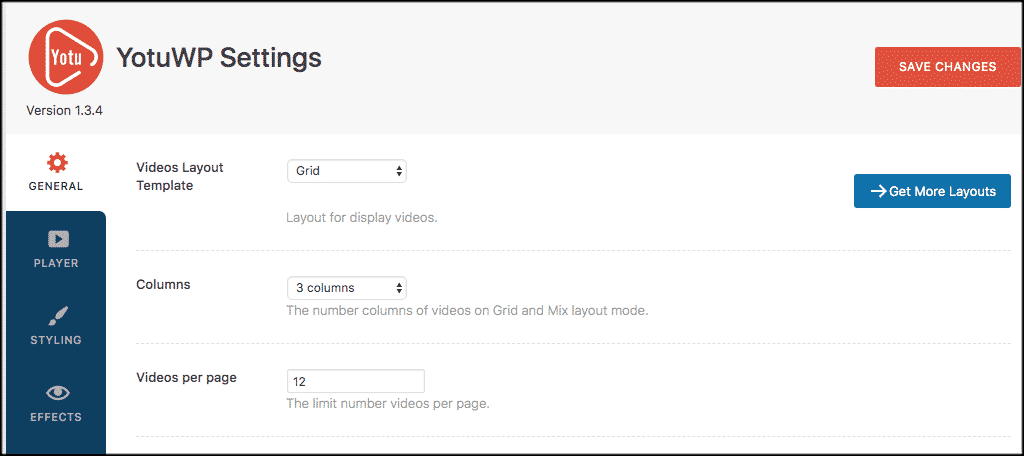Save changes to settings
This screenshot has width=1024, height=456.
click(x=948, y=67)
